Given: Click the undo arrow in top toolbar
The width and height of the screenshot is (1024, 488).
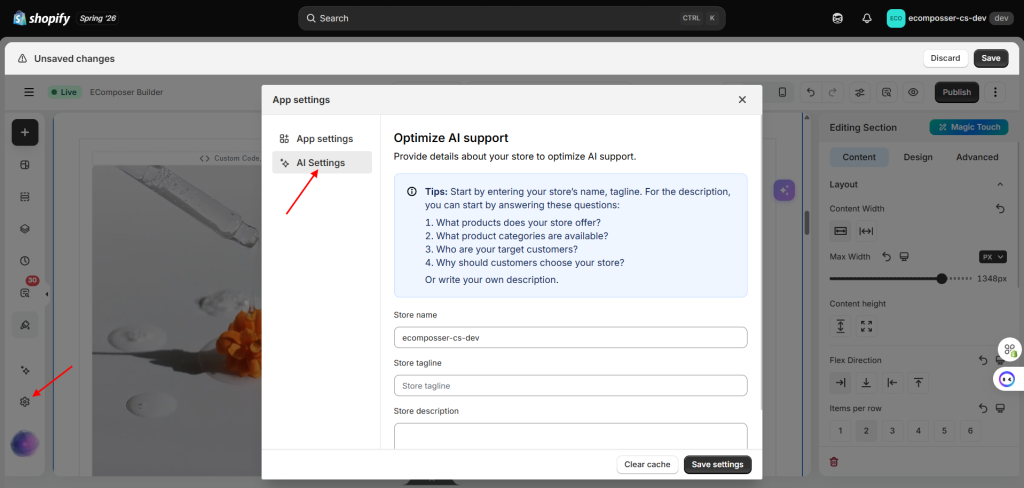Looking at the screenshot, I should point(810,92).
